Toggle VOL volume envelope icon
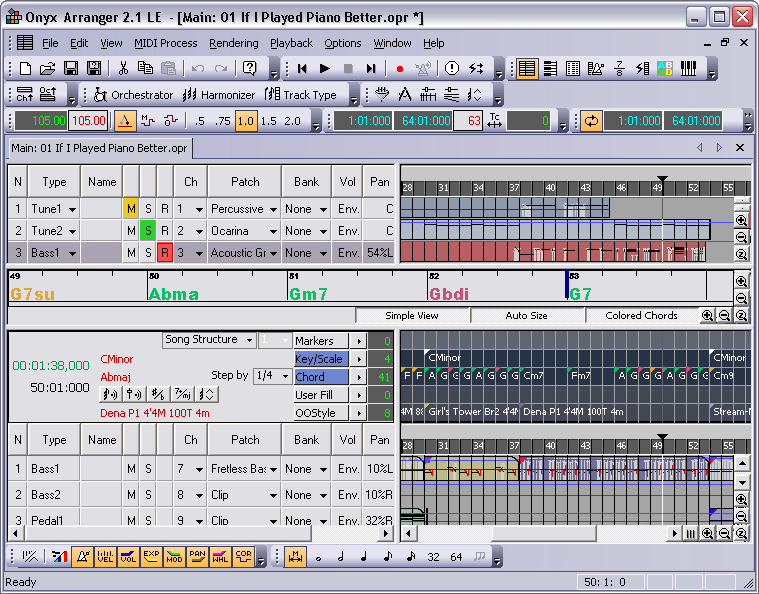This screenshot has width=759, height=594. (x=128, y=557)
